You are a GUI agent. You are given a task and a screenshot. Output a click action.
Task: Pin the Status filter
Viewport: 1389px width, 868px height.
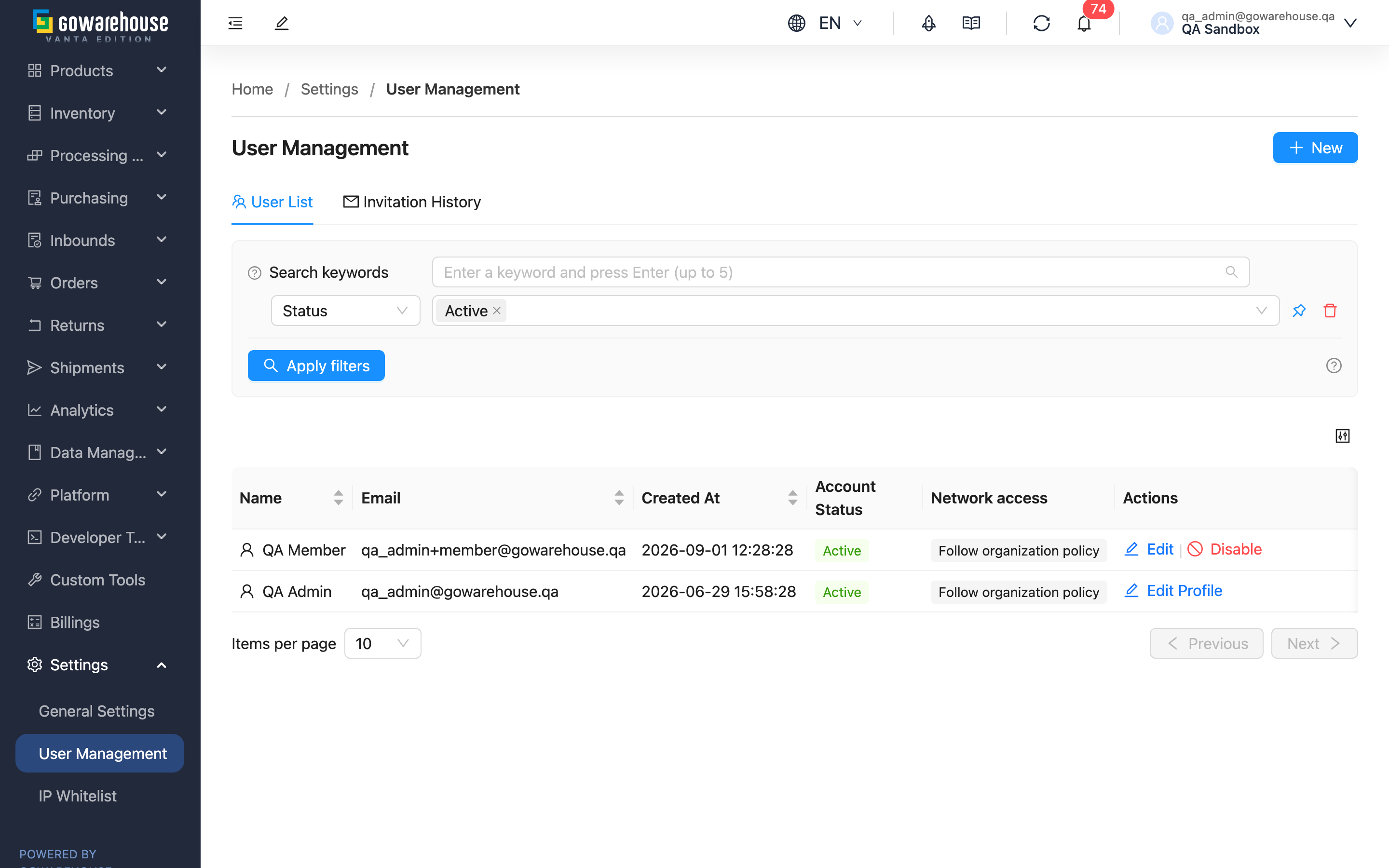pos(1299,311)
